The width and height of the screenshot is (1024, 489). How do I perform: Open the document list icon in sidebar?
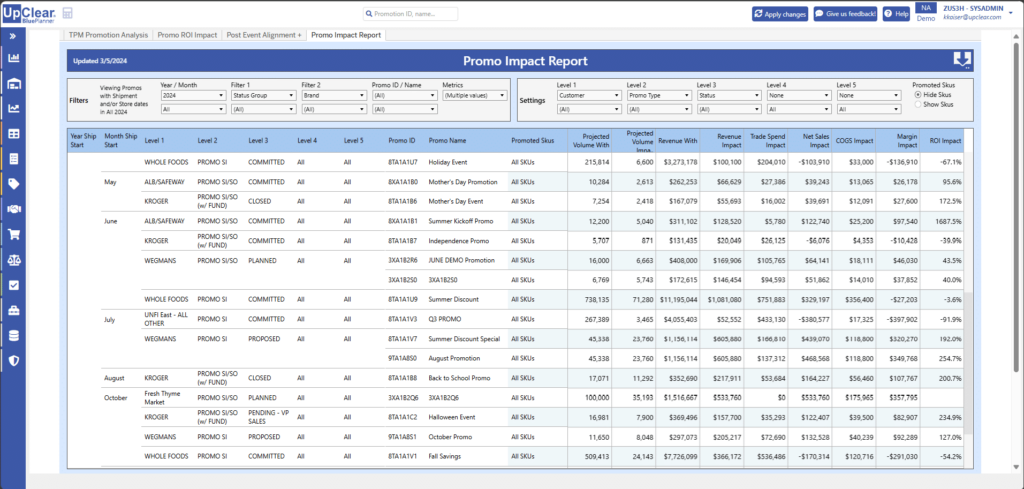point(13,159)
